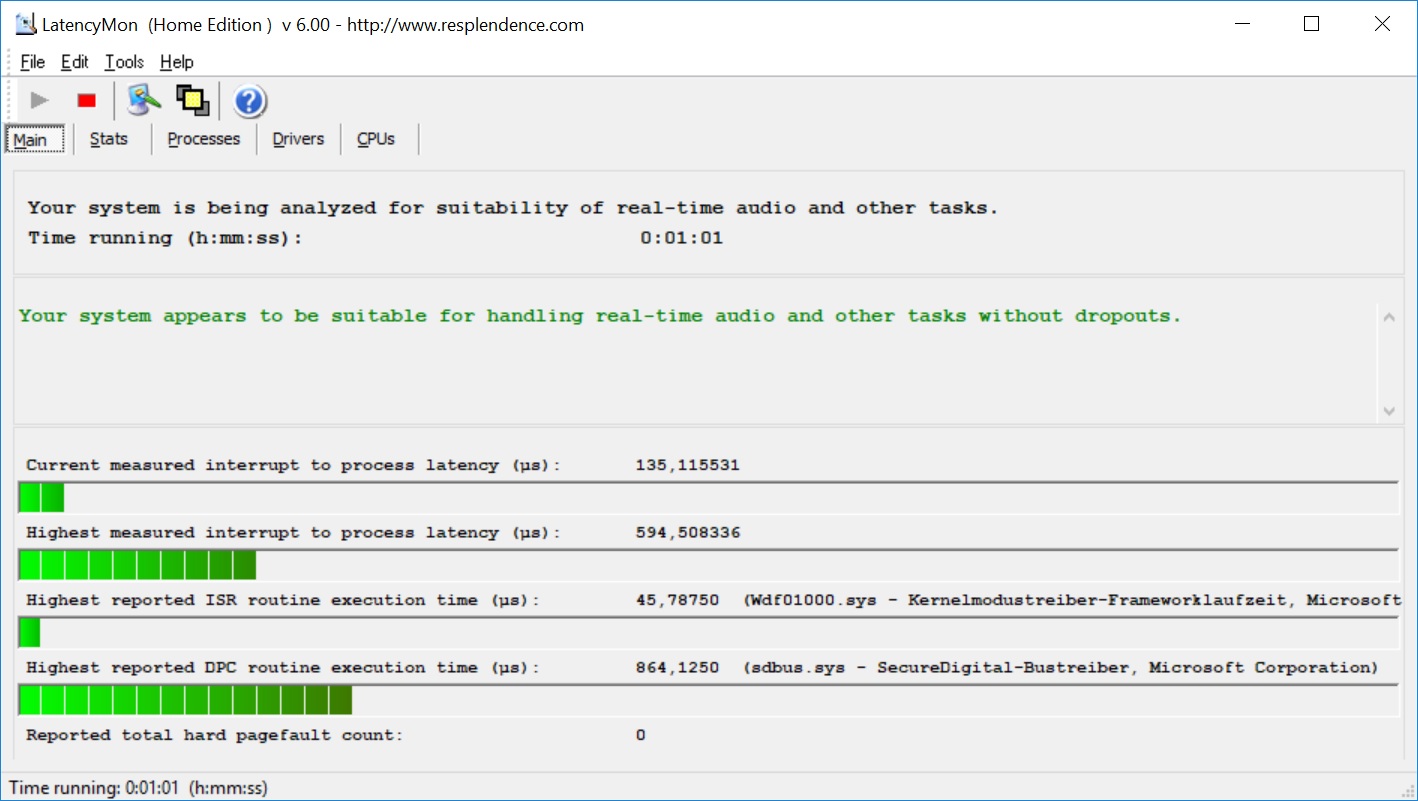
Task: Click 'Highest measured interrupt to process latency' label
Action: click(x=294, y=533)
